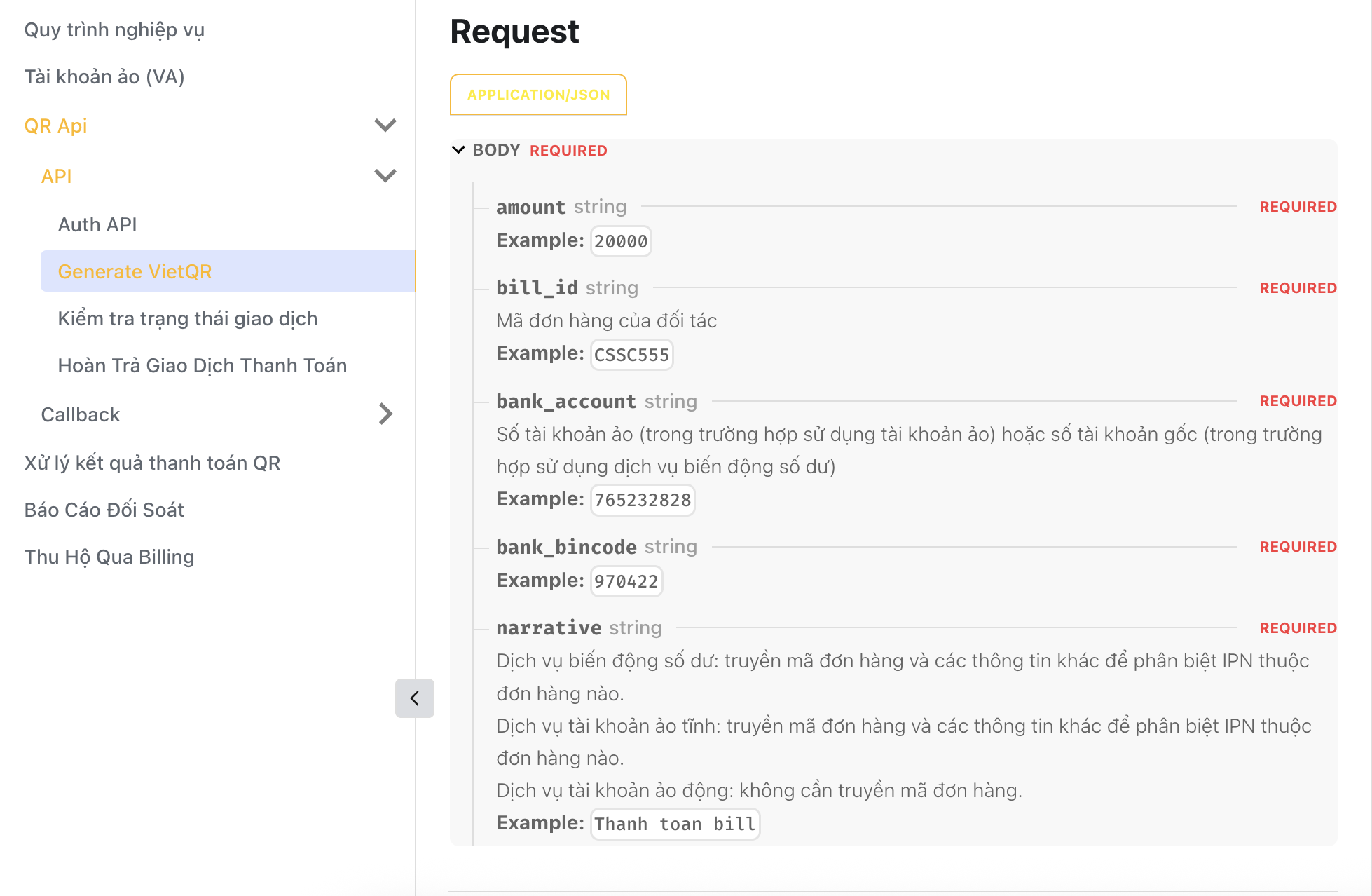The width and height of the screenshot is (1372, 896).
Task: Collapse sidebar with left arrow button
Action: tap(414, 698)
